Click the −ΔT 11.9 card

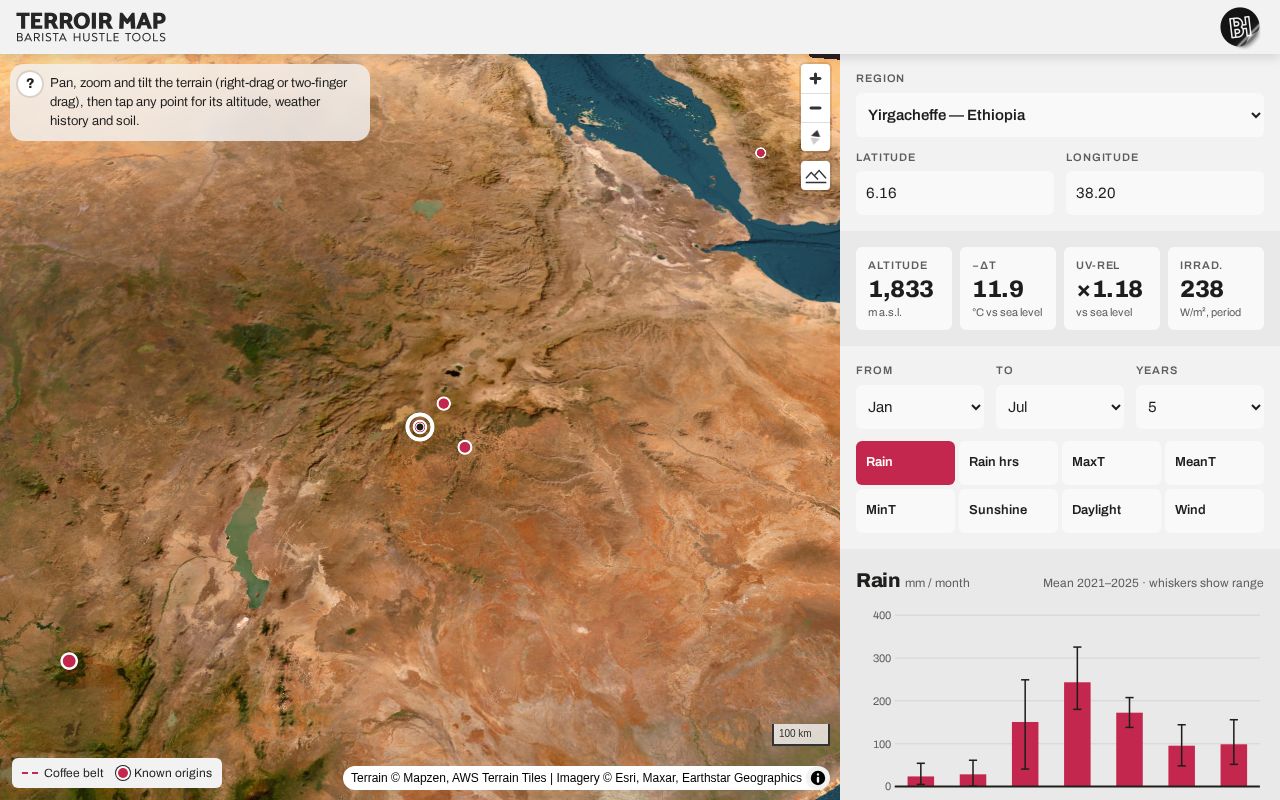pos(1008,288)
